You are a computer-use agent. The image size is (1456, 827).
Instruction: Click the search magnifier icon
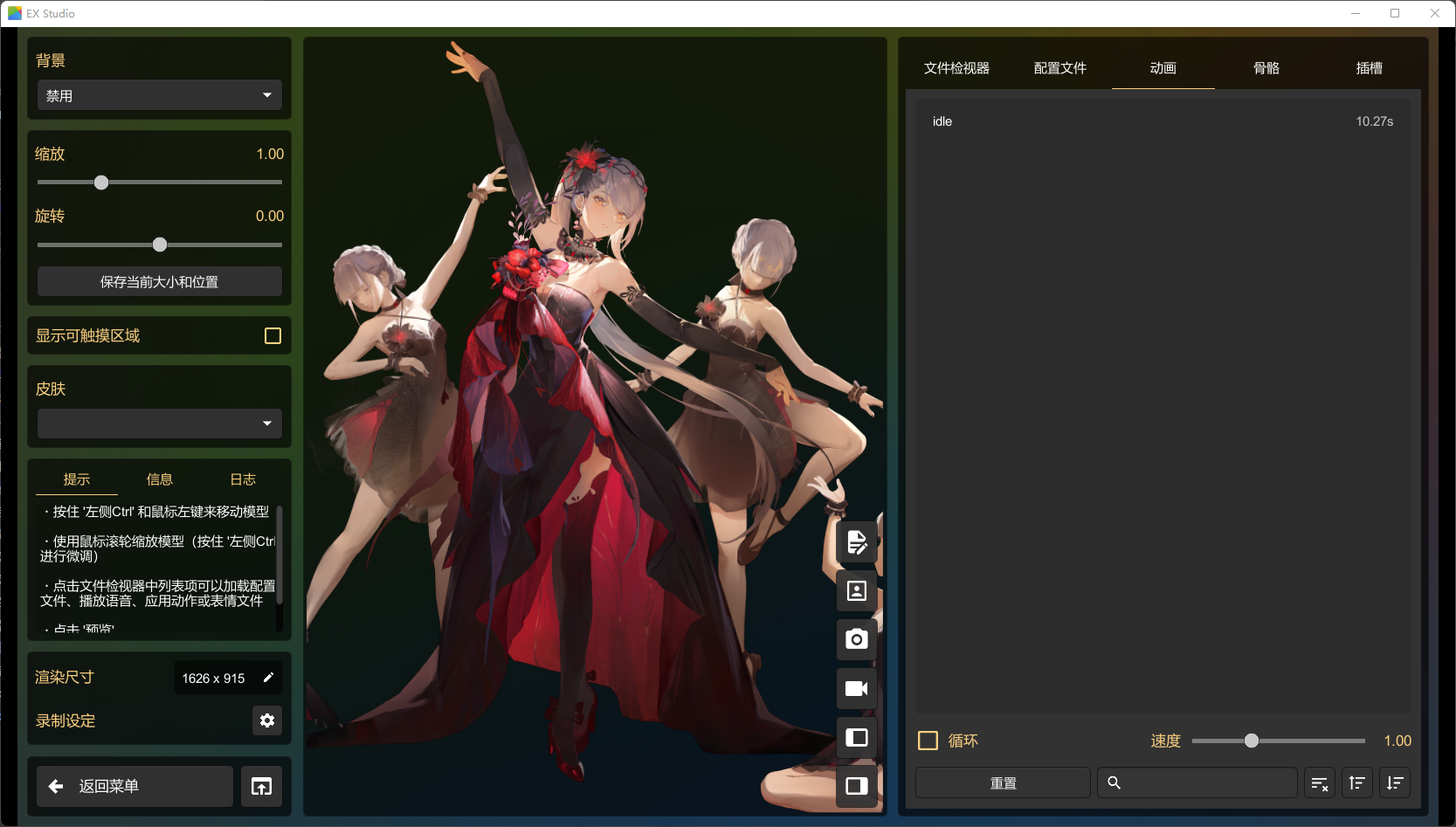pos(1114,782)
